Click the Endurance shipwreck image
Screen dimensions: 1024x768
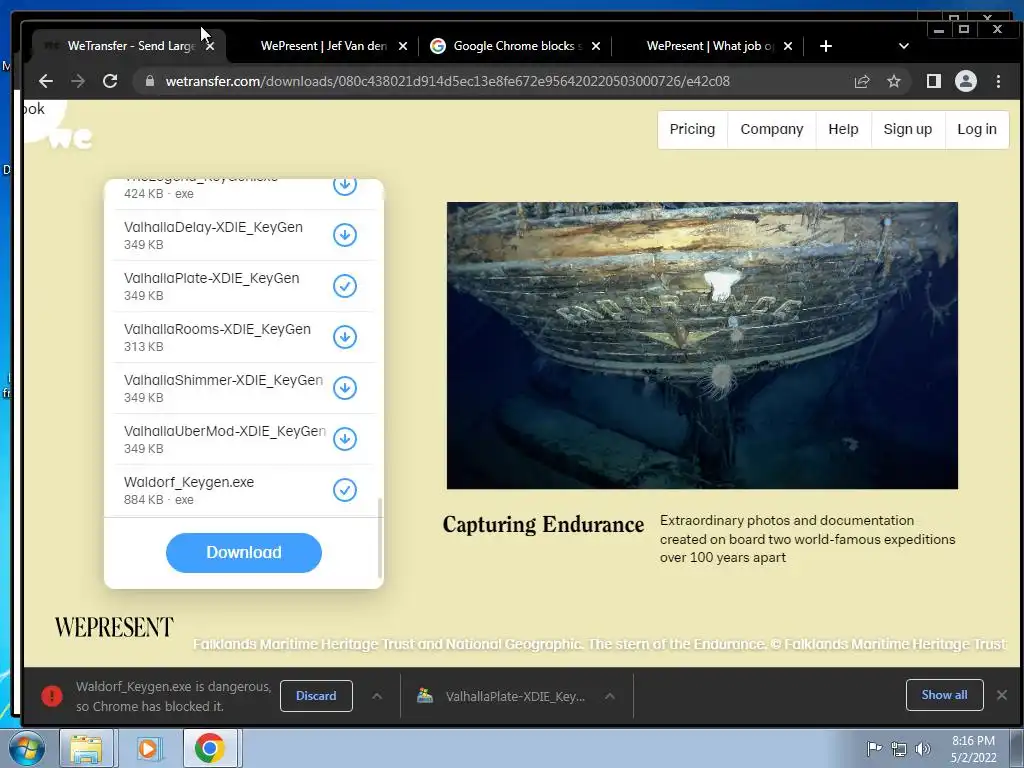click(702, 345)
